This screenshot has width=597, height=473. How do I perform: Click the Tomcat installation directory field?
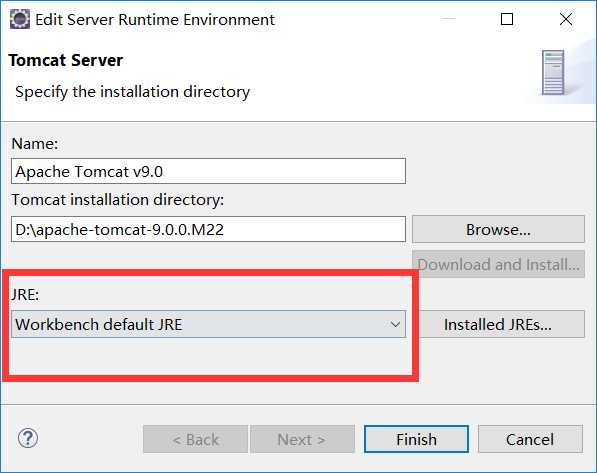208,229
